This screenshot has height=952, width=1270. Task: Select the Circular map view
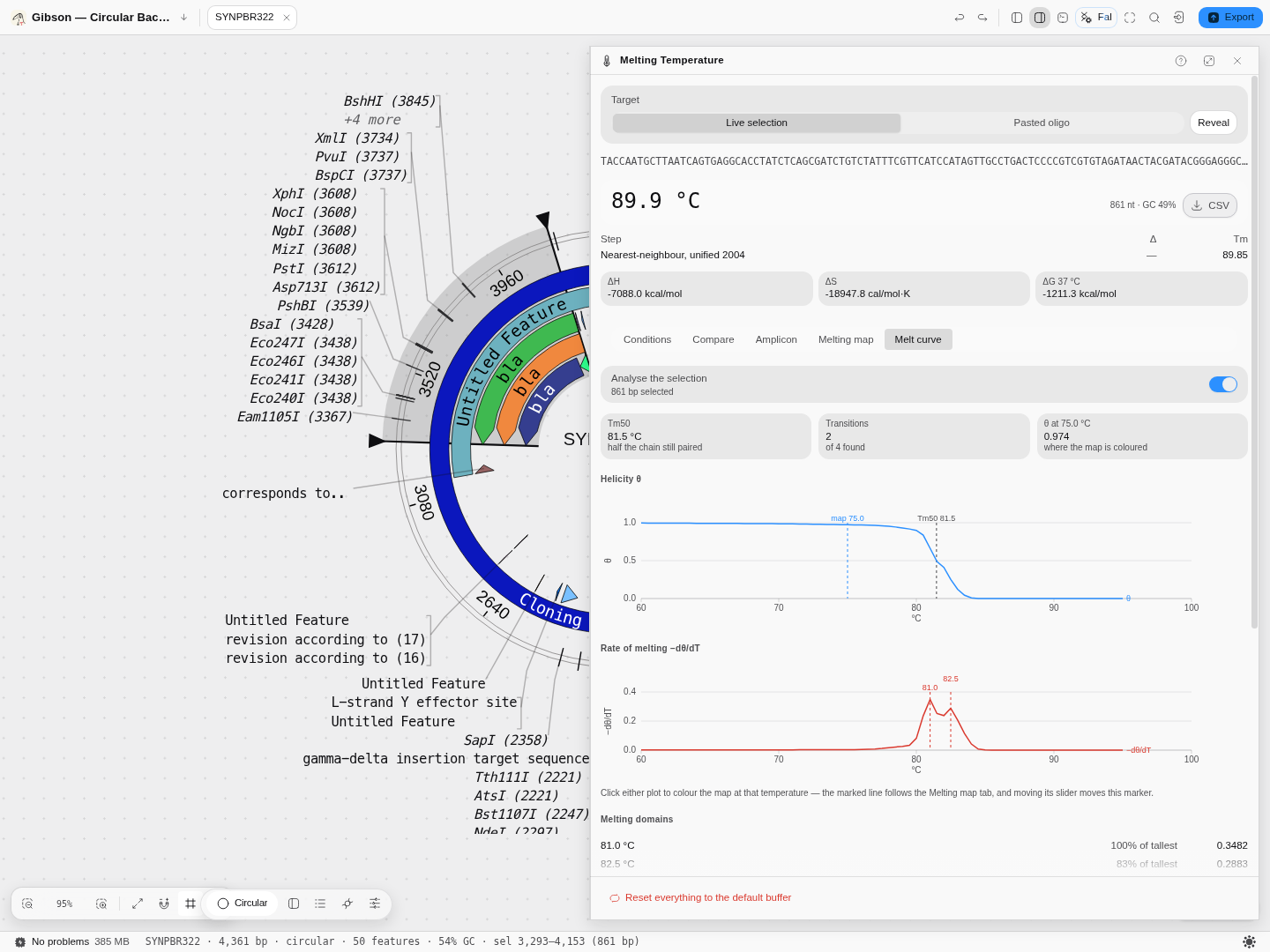coord(243,904)
